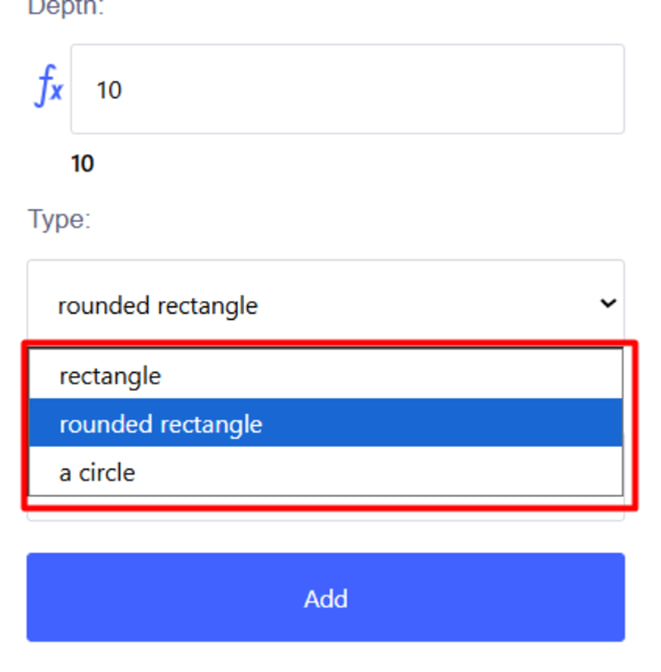Click the blue Add button
The image size is (661, 672).
coord(325,598)
